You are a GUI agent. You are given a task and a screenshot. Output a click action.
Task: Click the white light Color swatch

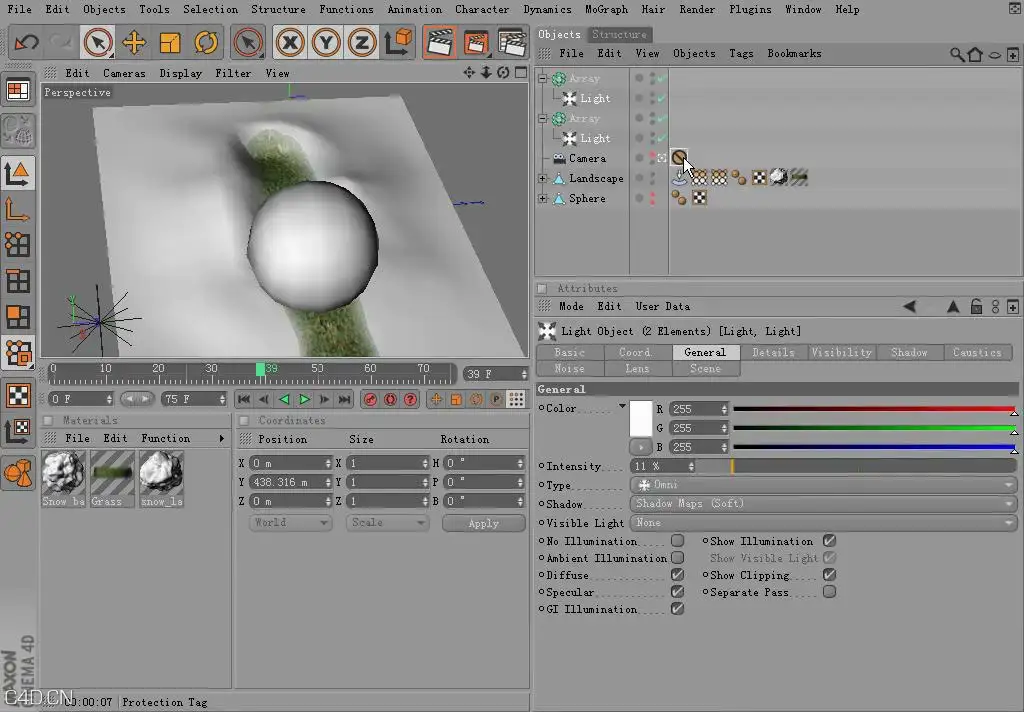pos(641,419)
